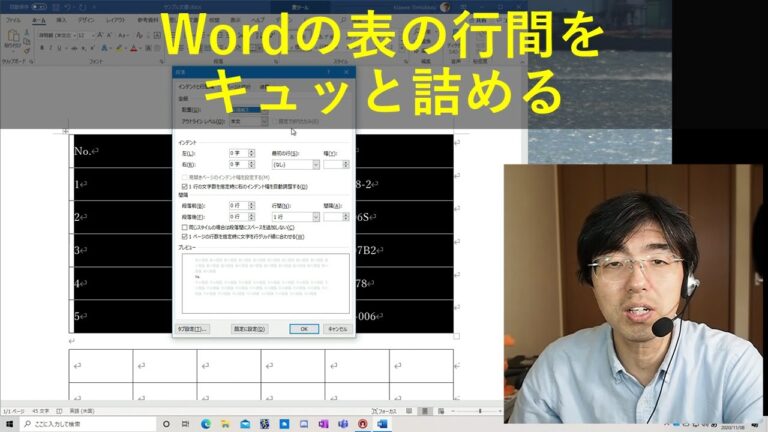Click the line spacing At value field
768x432 pixels.
[333, 216]
